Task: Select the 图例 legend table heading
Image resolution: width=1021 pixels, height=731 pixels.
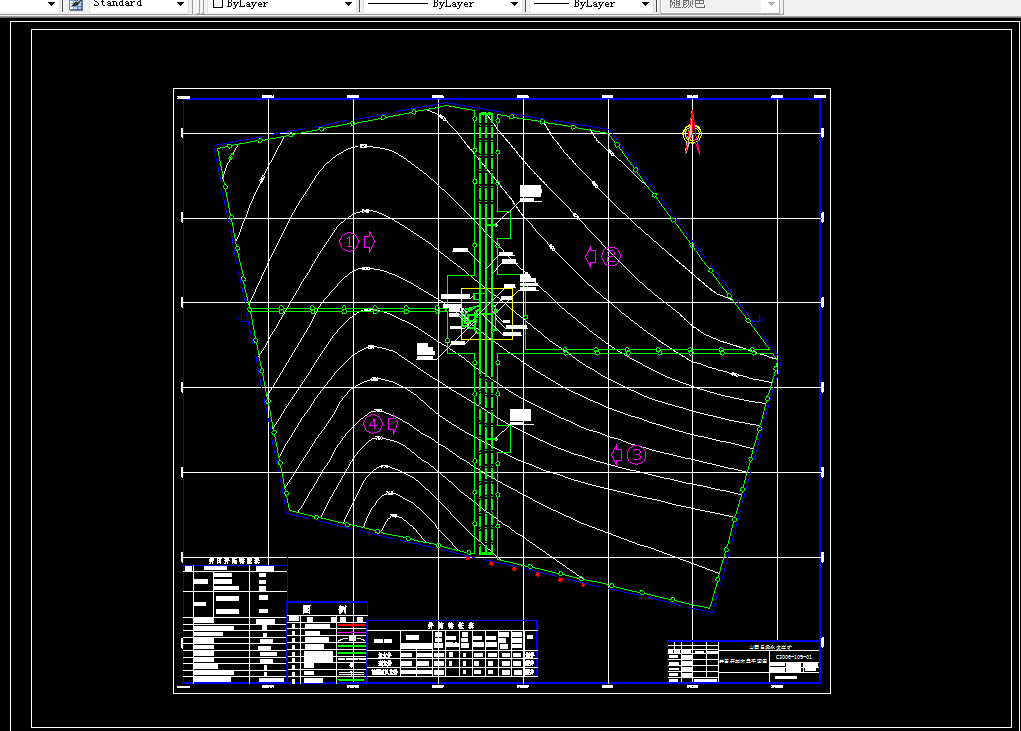Action: tap(324, 610)
